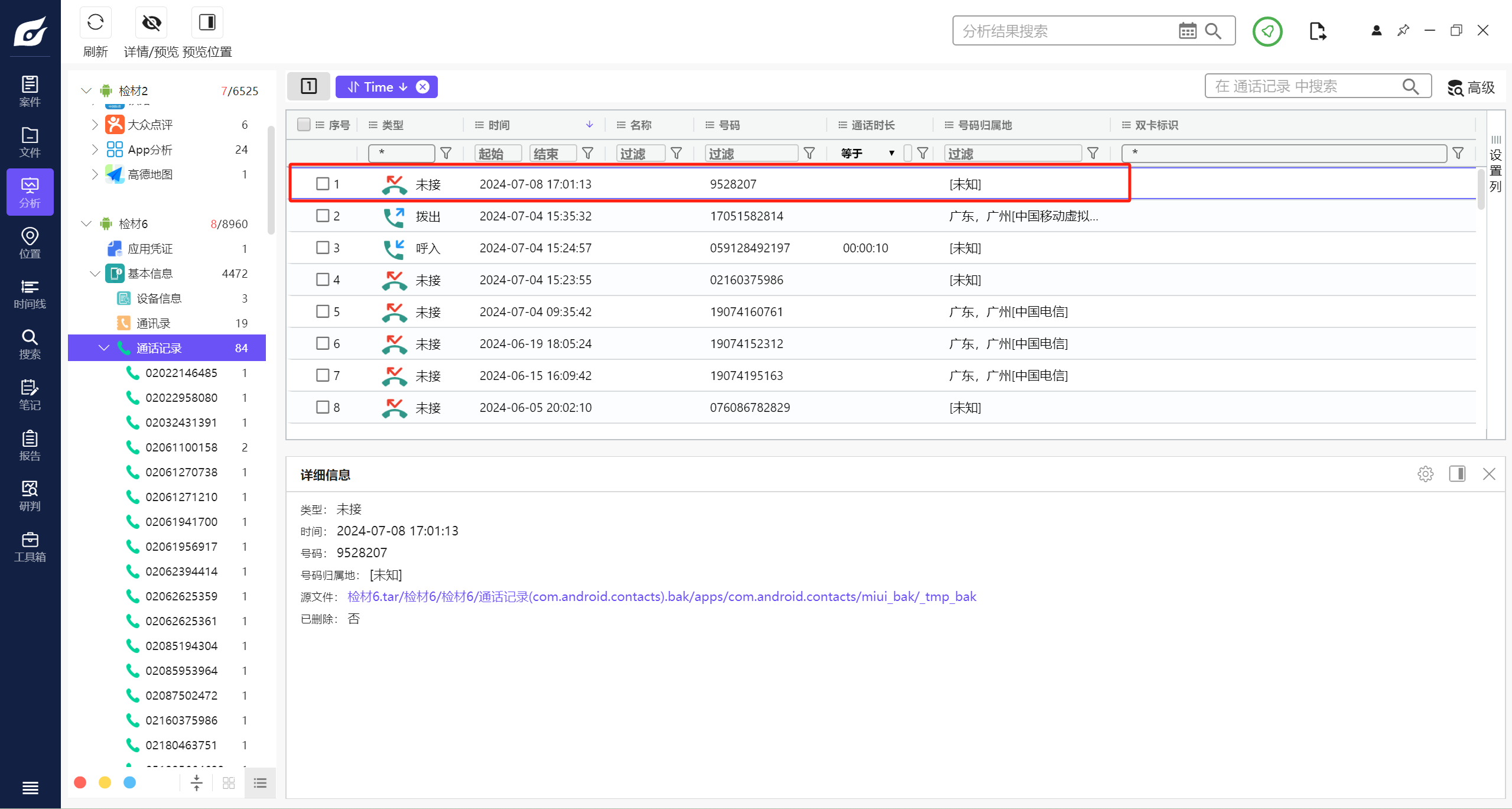This screenshot has height=809, width=1512.
Task: Check the checkbox for row 3
Action: (323, 248)
